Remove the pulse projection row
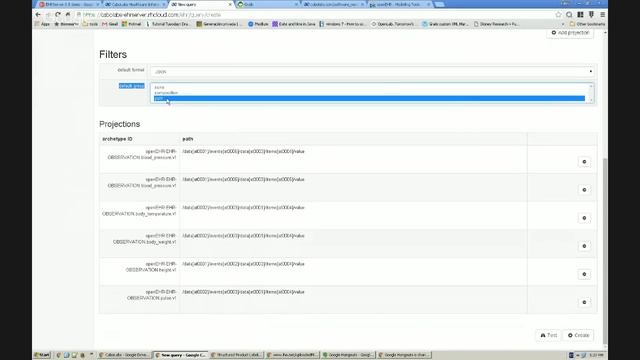The width and height of the screenshot is (640, 360). (584, 302)
